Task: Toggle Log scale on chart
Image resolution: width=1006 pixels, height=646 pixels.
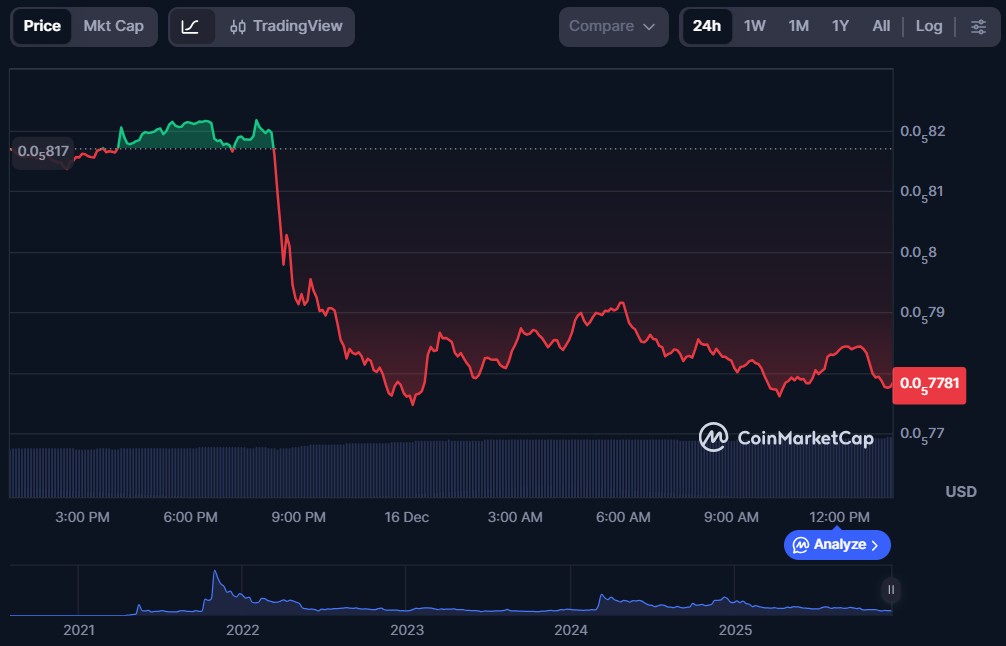Action: click(928, 26)
